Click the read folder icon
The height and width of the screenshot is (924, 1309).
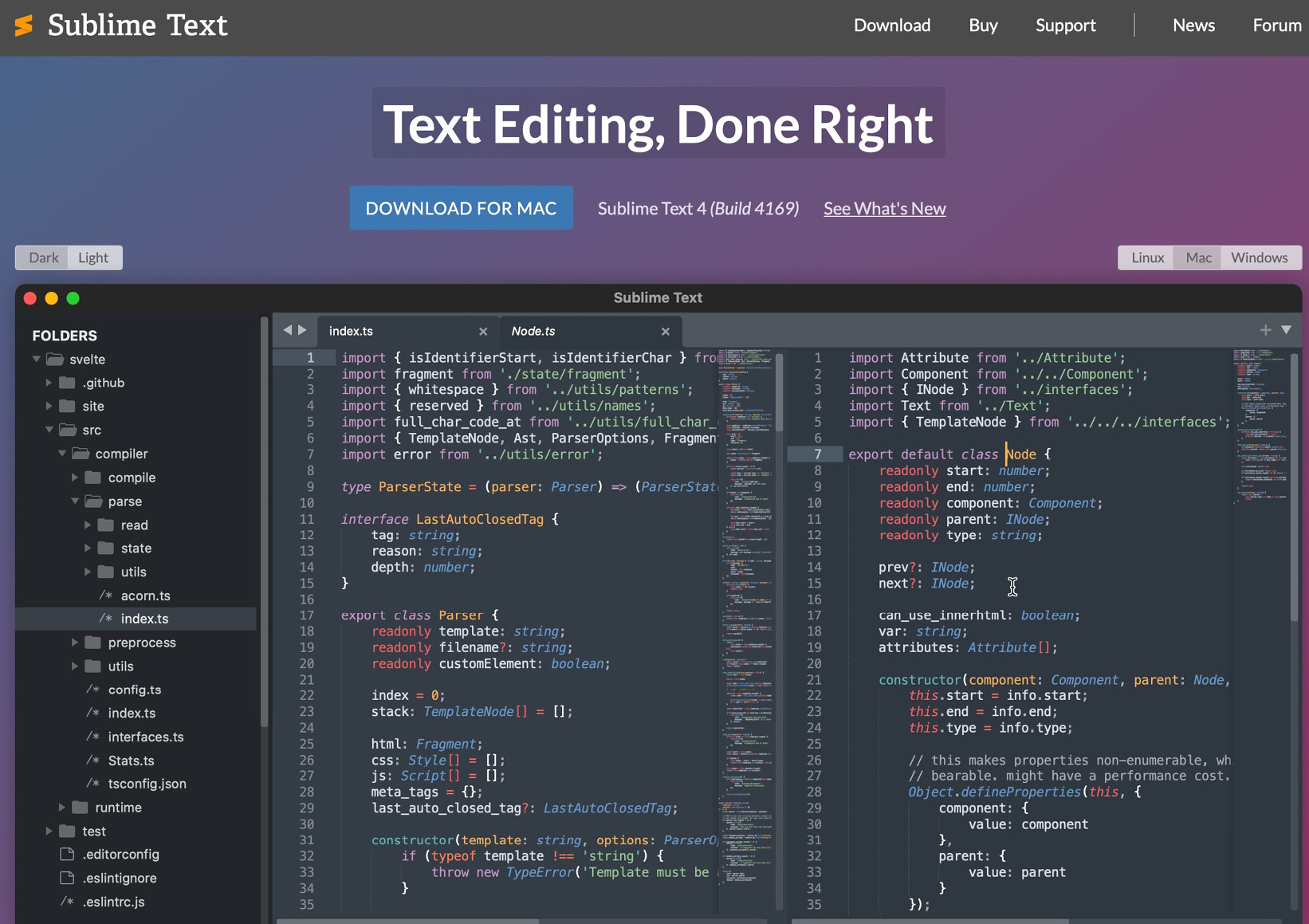point(106,525)
